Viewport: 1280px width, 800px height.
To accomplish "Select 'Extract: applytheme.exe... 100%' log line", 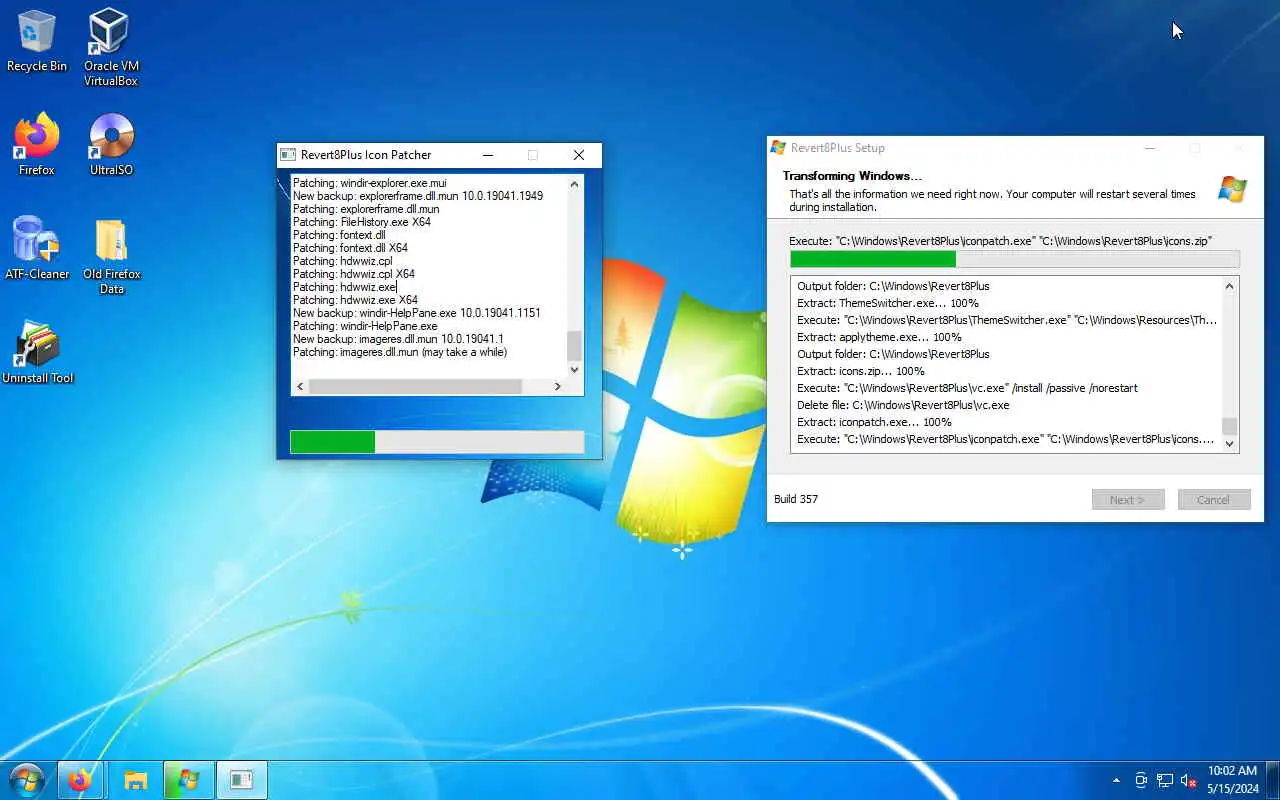I will pos(879,337).
